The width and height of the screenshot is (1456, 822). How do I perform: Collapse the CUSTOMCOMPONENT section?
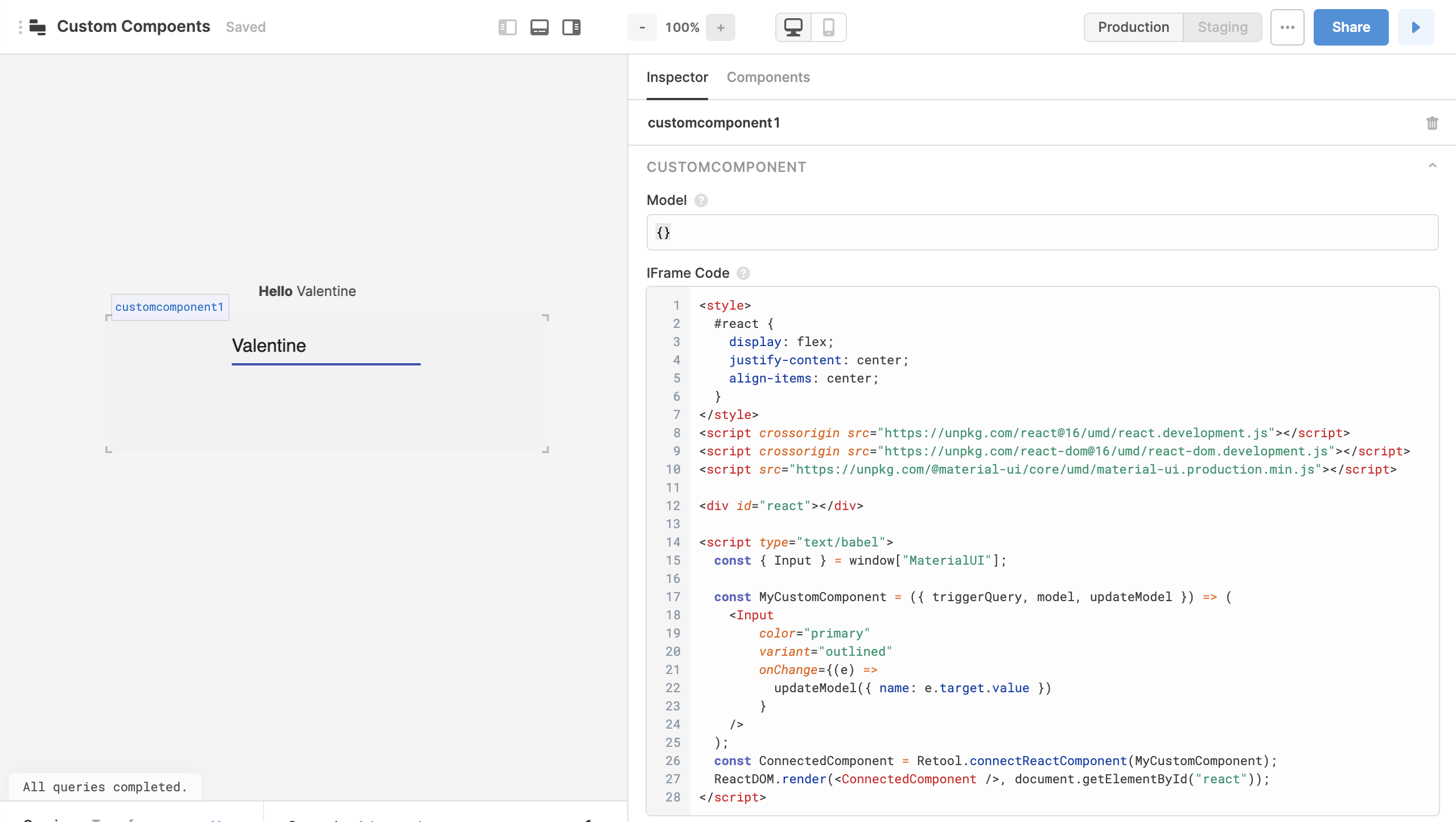pos(1433,166)
